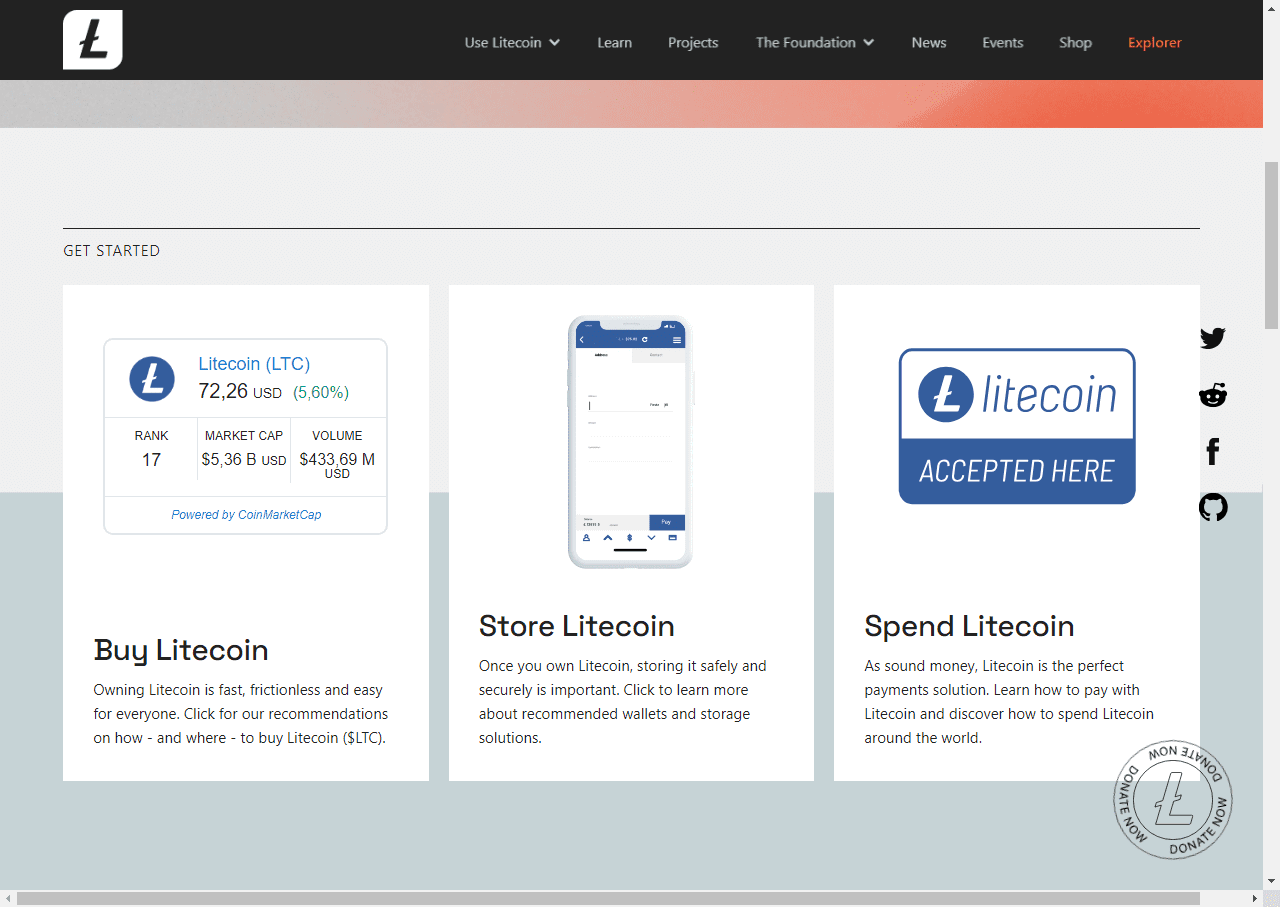Click the Litecoin logo in header

point(93,40)
